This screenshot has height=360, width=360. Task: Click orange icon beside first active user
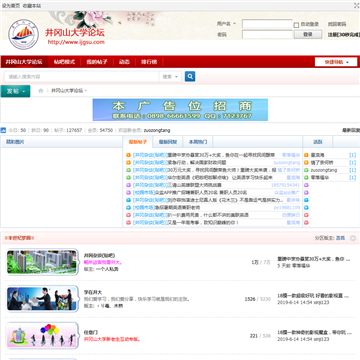[306, 155]
